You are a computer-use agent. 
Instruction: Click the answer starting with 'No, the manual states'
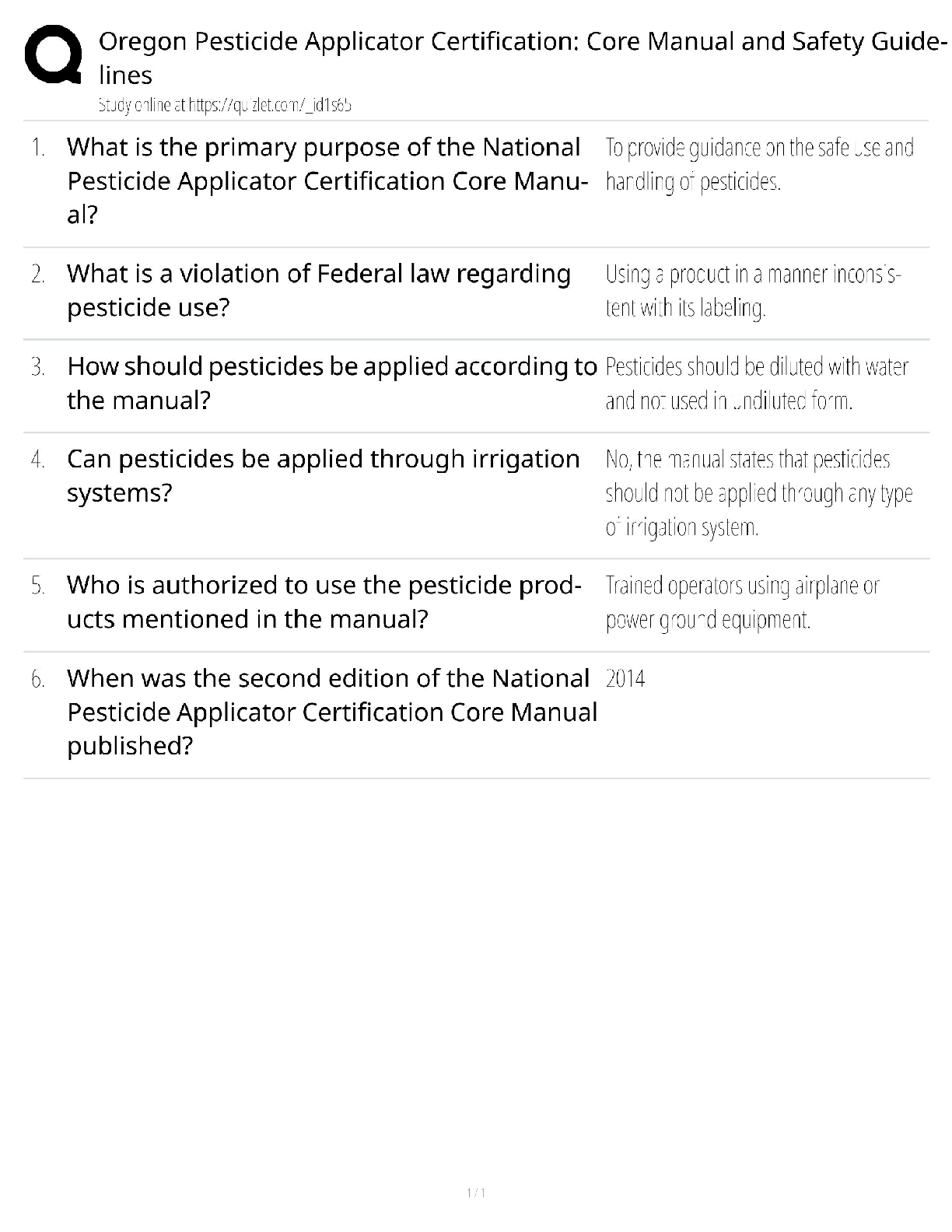[x=758, y=493]
